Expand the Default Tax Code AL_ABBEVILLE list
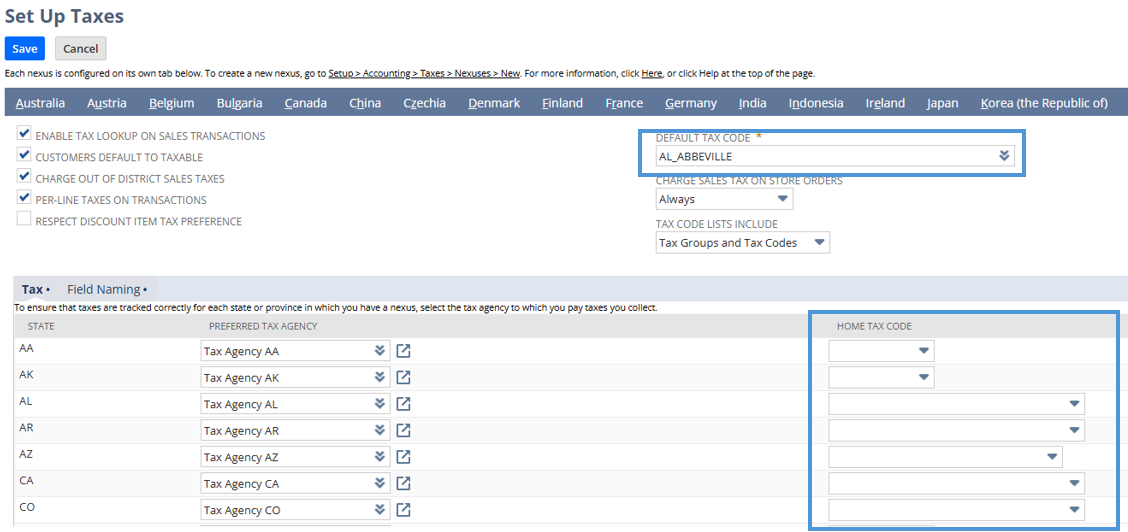The image size is (1128, 532). (1004, 156)
